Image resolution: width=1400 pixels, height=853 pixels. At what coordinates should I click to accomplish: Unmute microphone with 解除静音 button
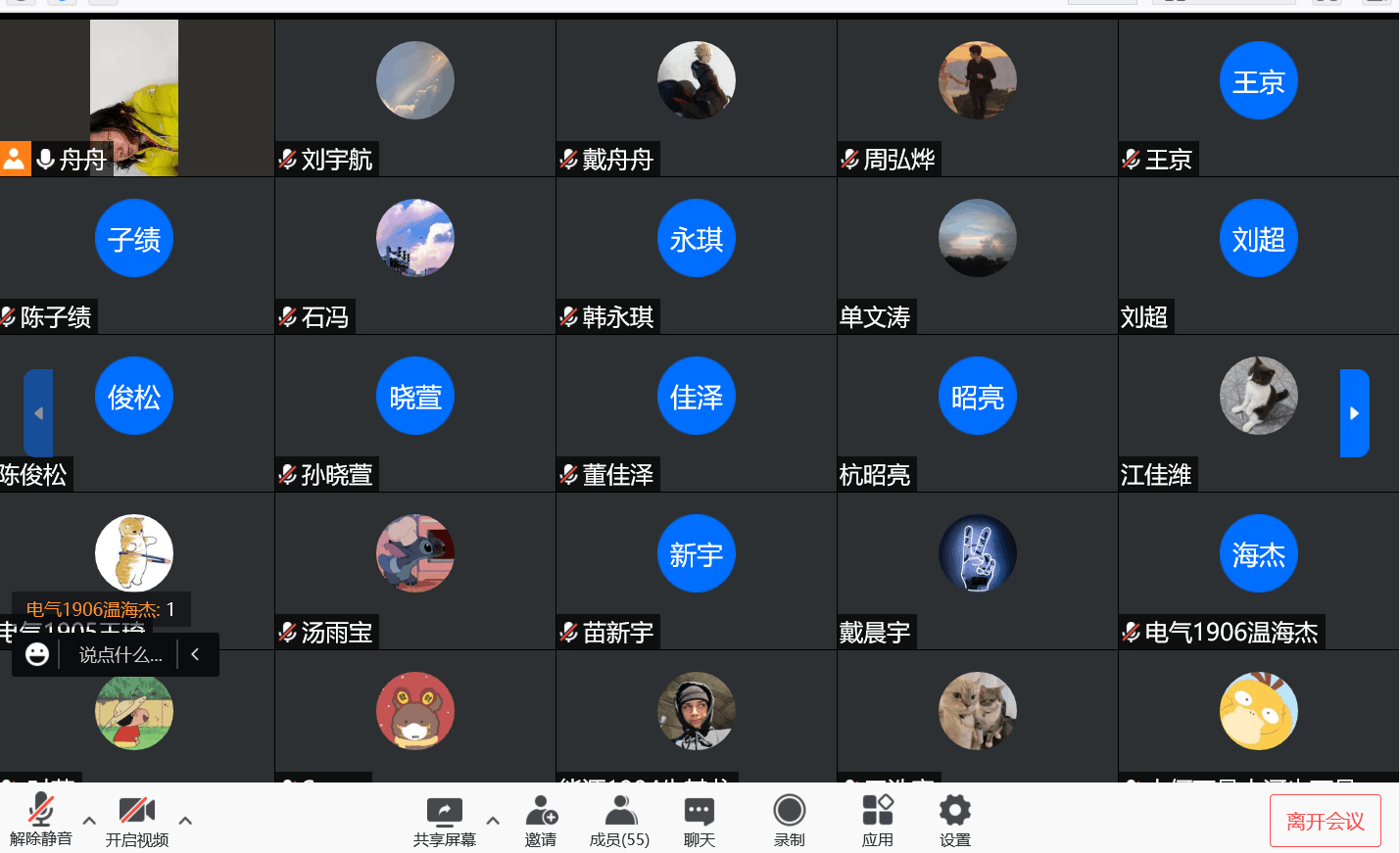click(41, 819)
